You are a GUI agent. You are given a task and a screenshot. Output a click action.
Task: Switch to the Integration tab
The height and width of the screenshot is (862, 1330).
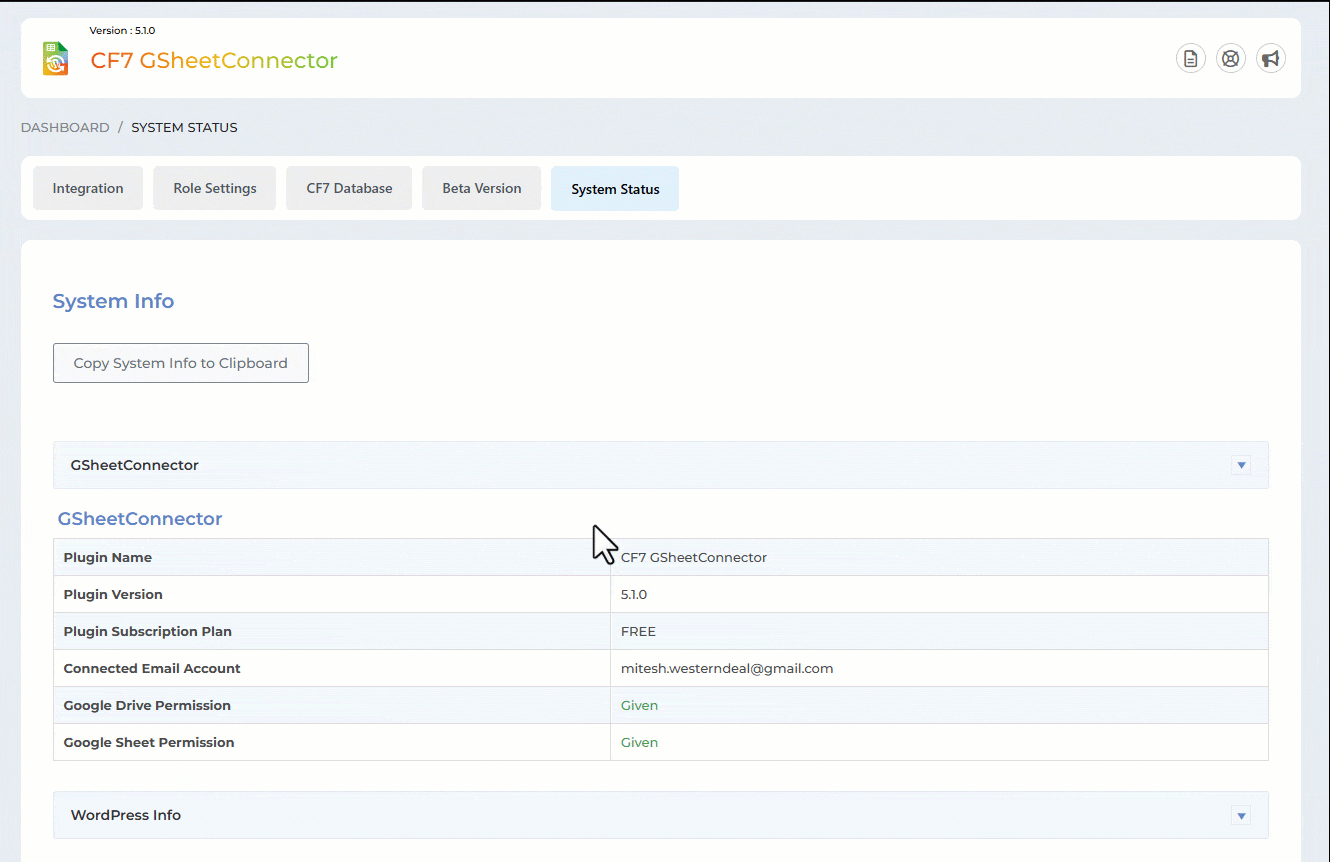[x=88, y=188]
